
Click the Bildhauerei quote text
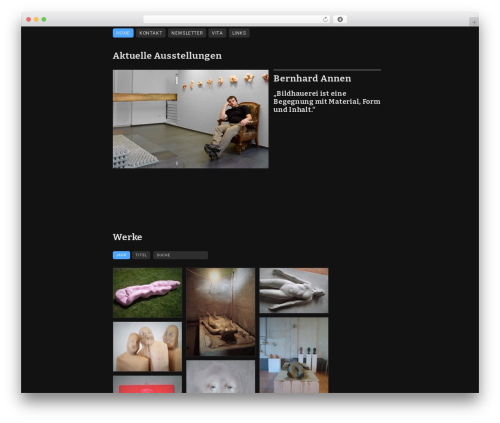tap(327, 101)
